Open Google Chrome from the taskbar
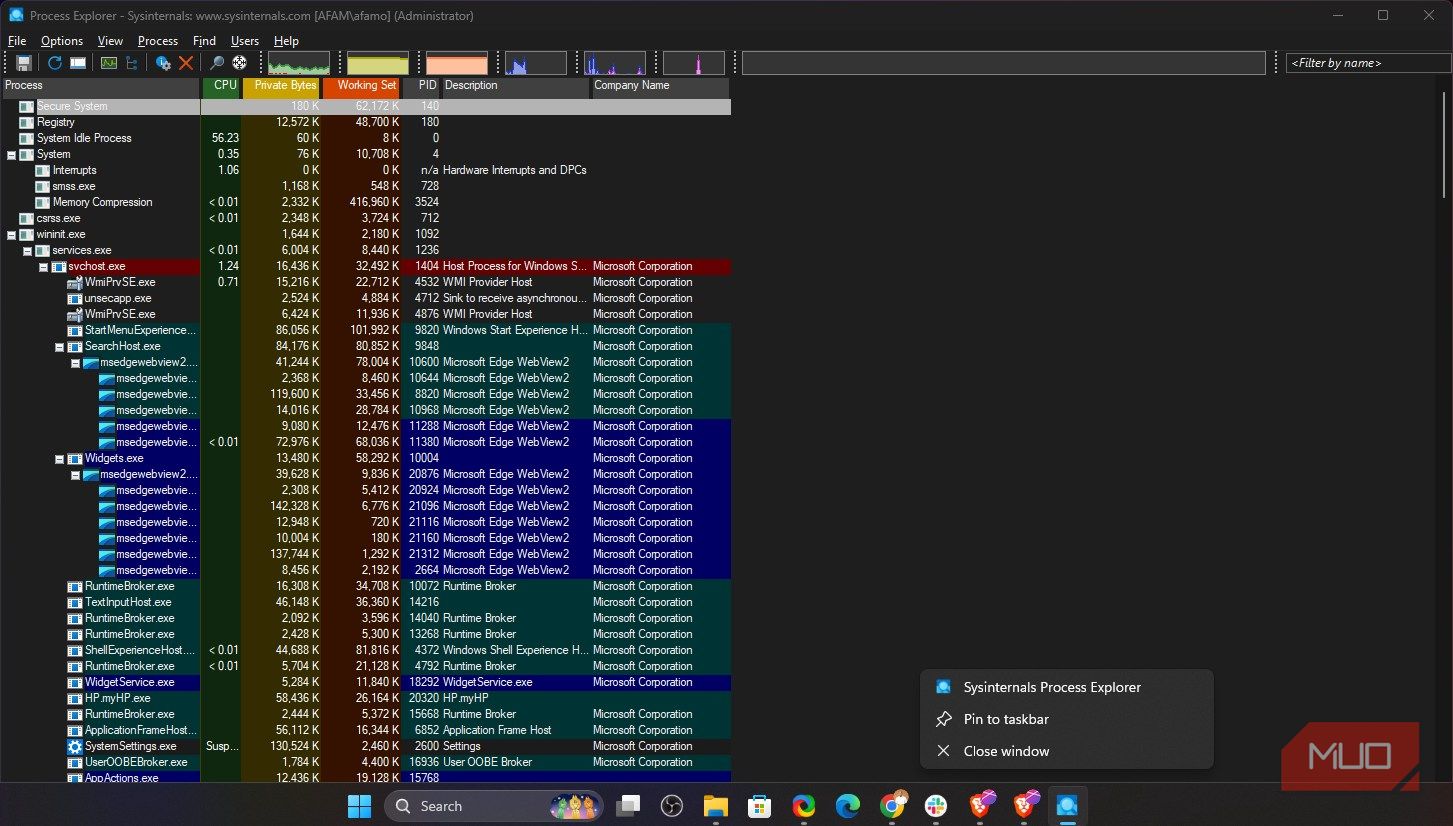Screen dimensions: 1453x826 click(x=892, y=806)
